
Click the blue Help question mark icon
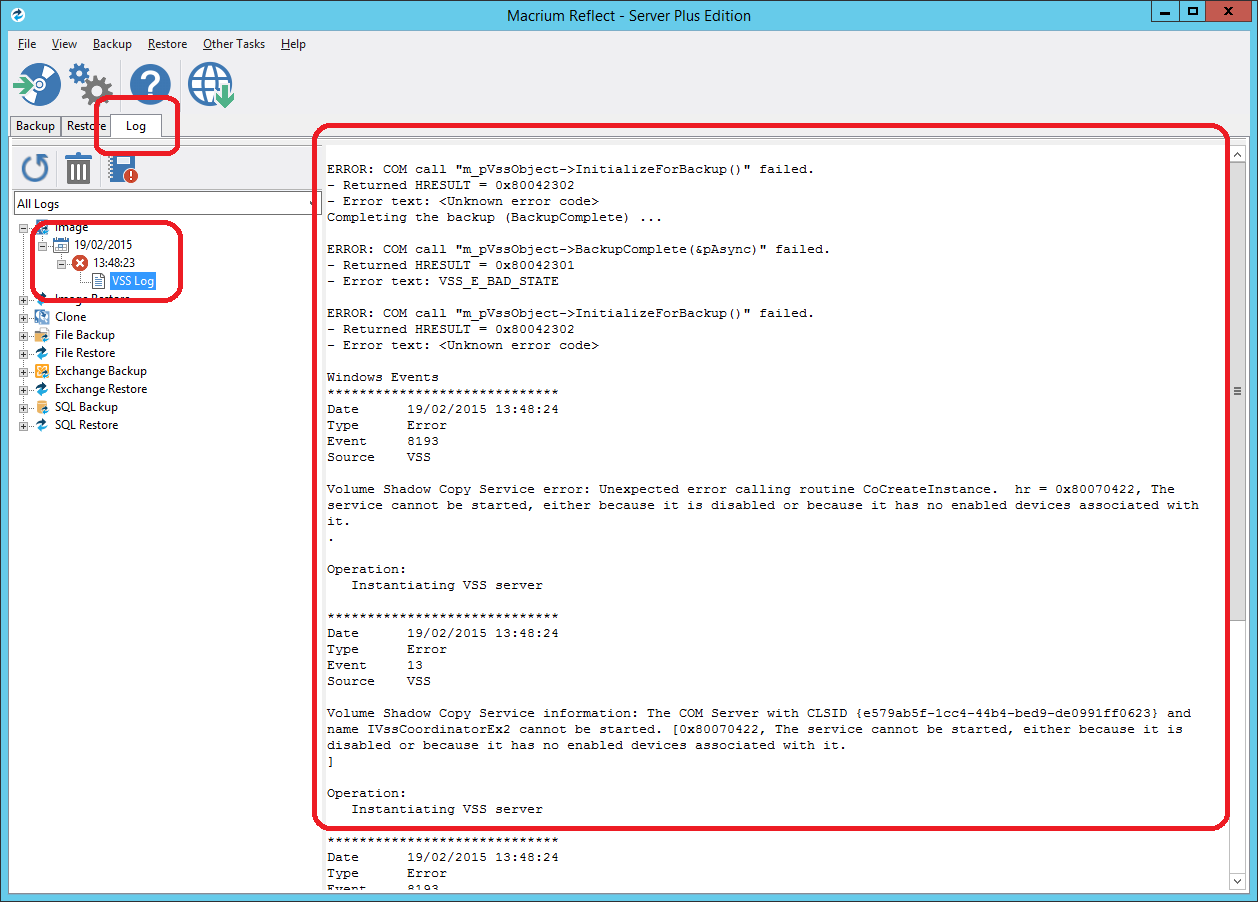coord(150,84)
